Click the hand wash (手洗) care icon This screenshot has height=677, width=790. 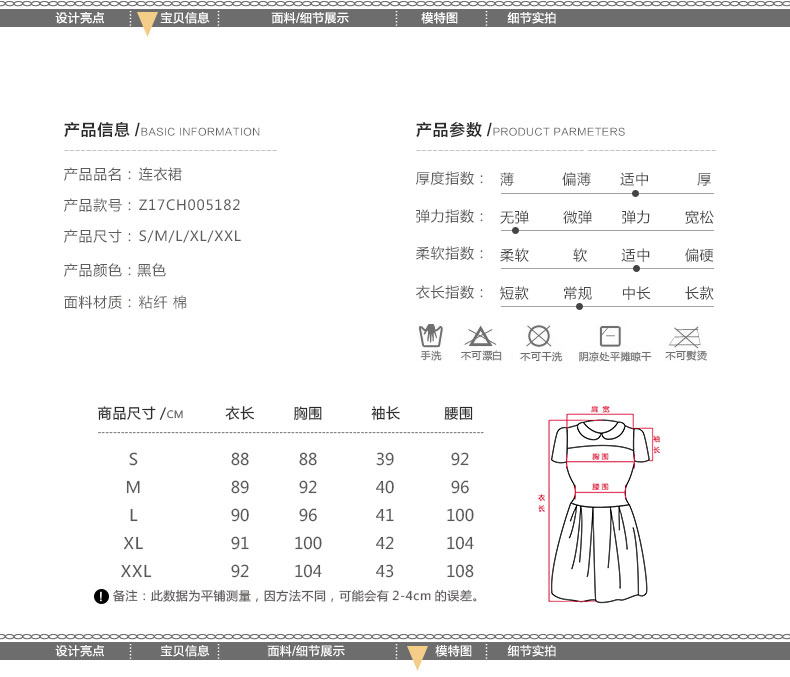tap(430, 335)
